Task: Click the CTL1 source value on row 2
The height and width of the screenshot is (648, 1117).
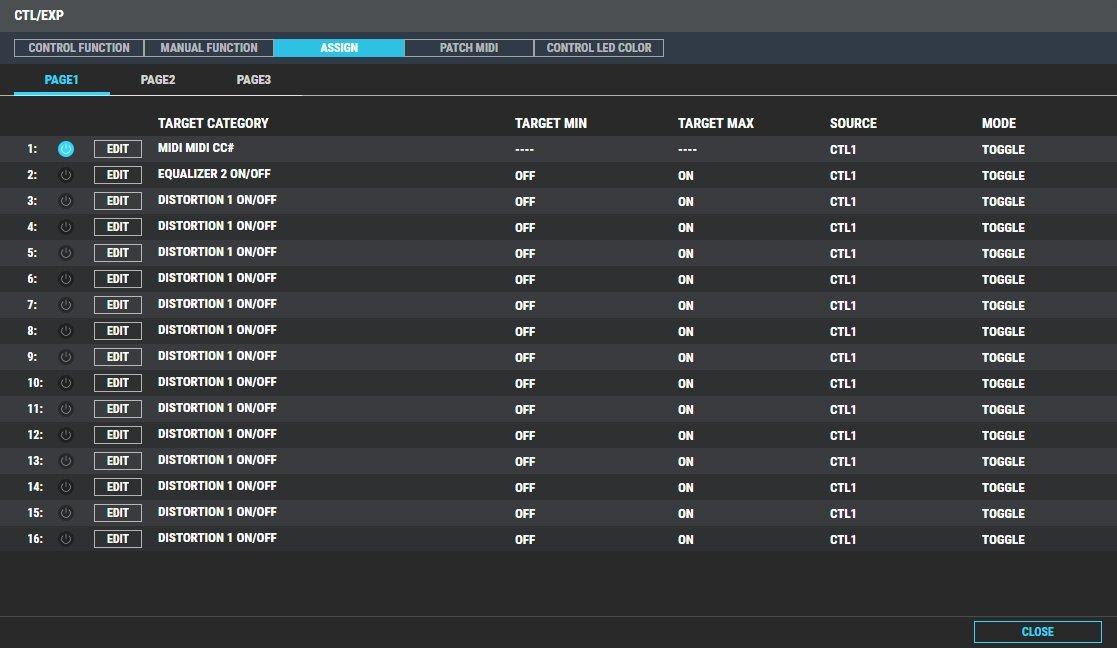Action: point(843,176)
